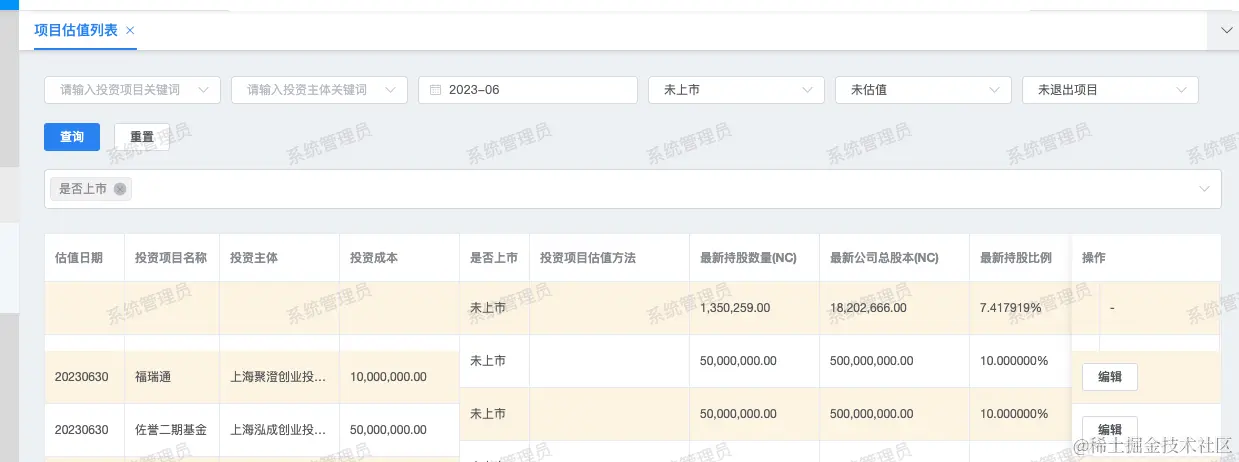Select the 福瑞通 project name cell

(172, 377)
